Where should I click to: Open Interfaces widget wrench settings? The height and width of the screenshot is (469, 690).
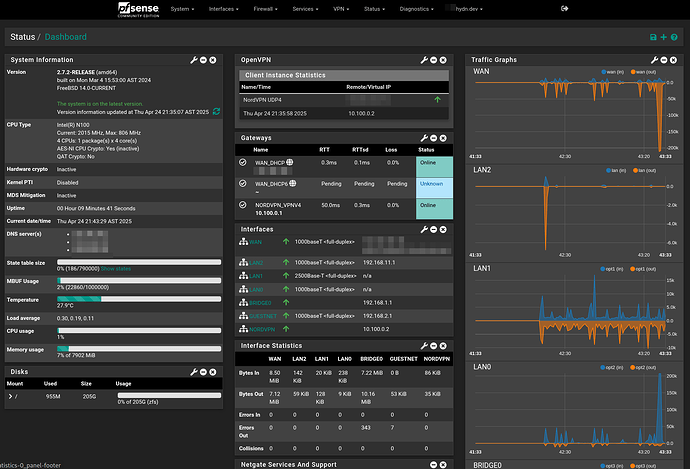(424, 230)
